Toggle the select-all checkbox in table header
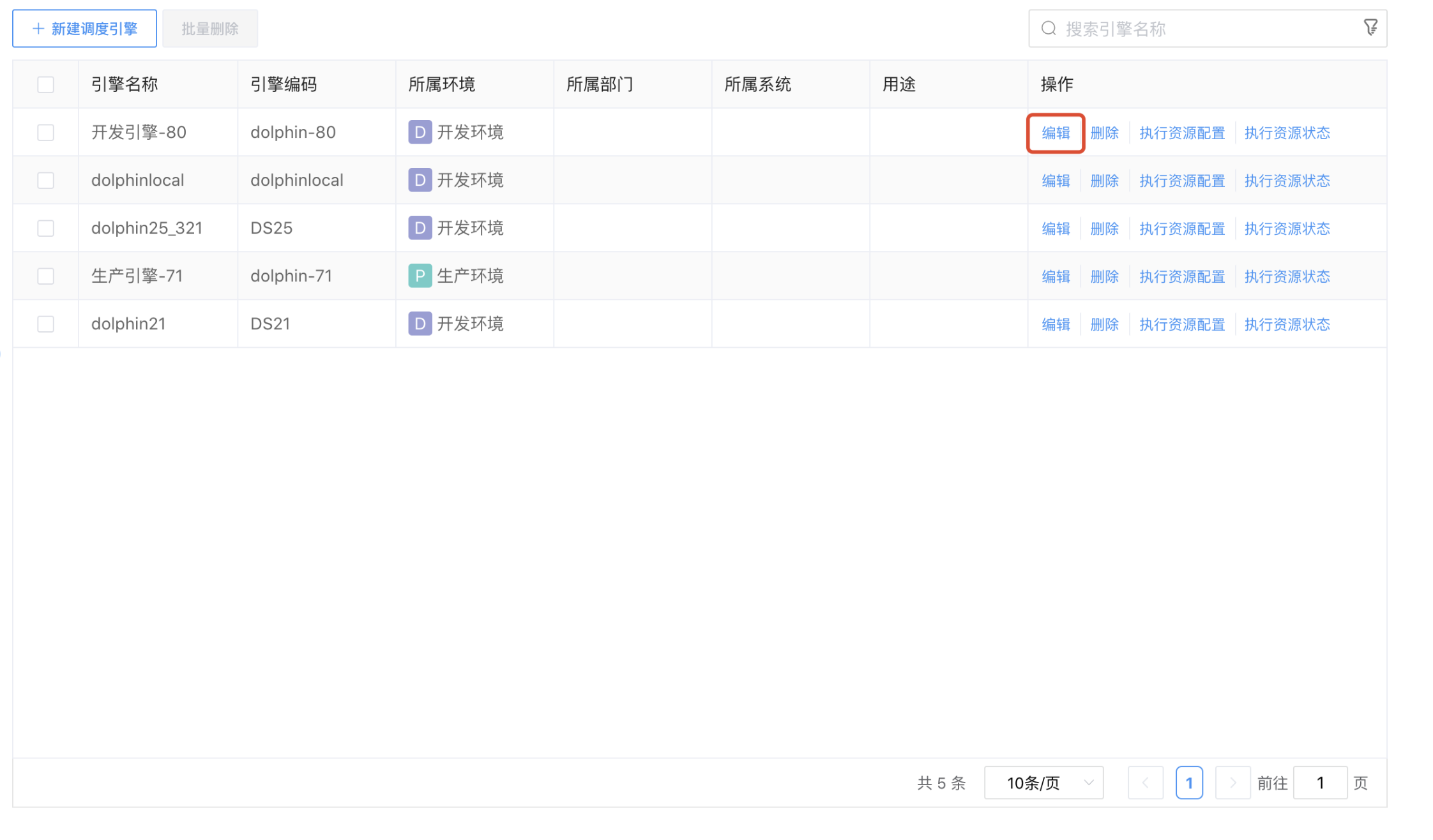 (x=45, y=84)
